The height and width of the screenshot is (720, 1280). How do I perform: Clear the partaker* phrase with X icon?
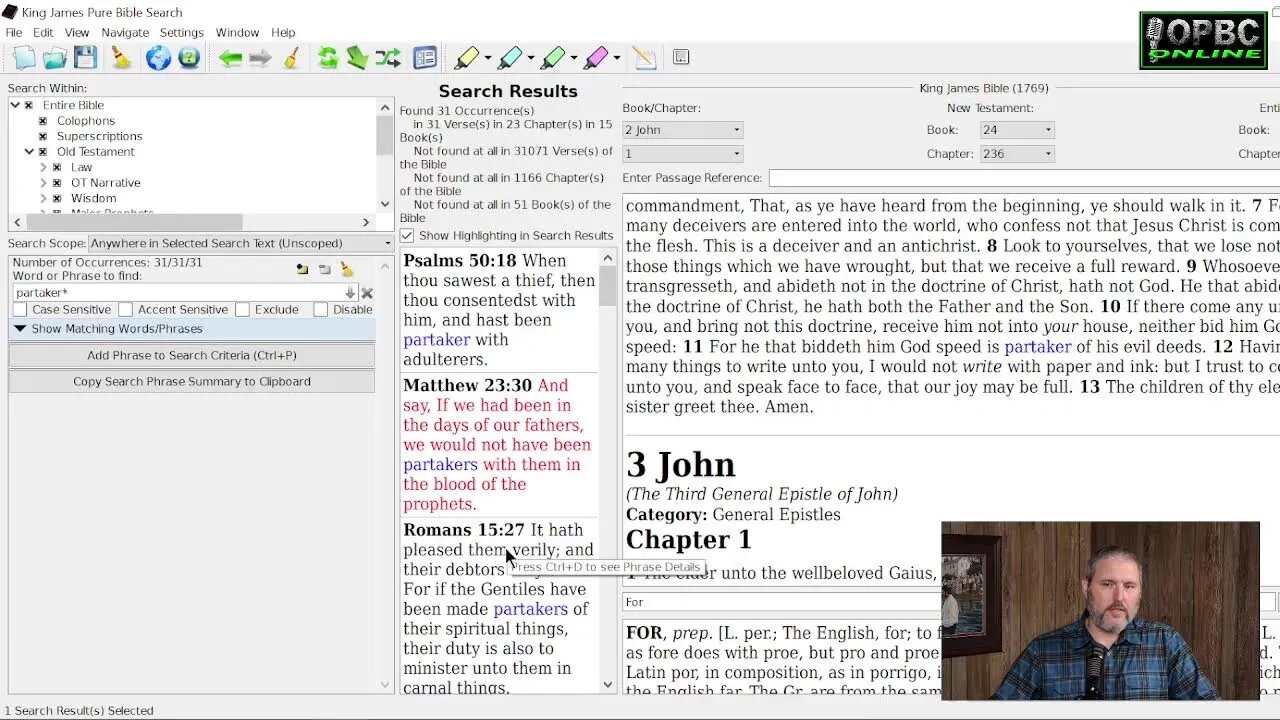click(x=367, y=293)
